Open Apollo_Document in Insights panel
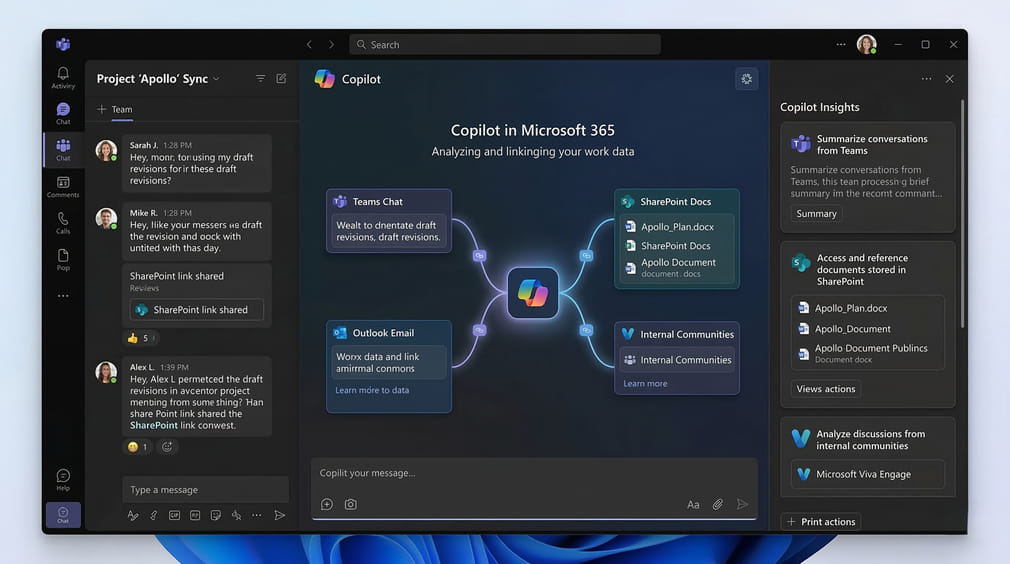This screenshot has width=1010, height=564. 844,329
